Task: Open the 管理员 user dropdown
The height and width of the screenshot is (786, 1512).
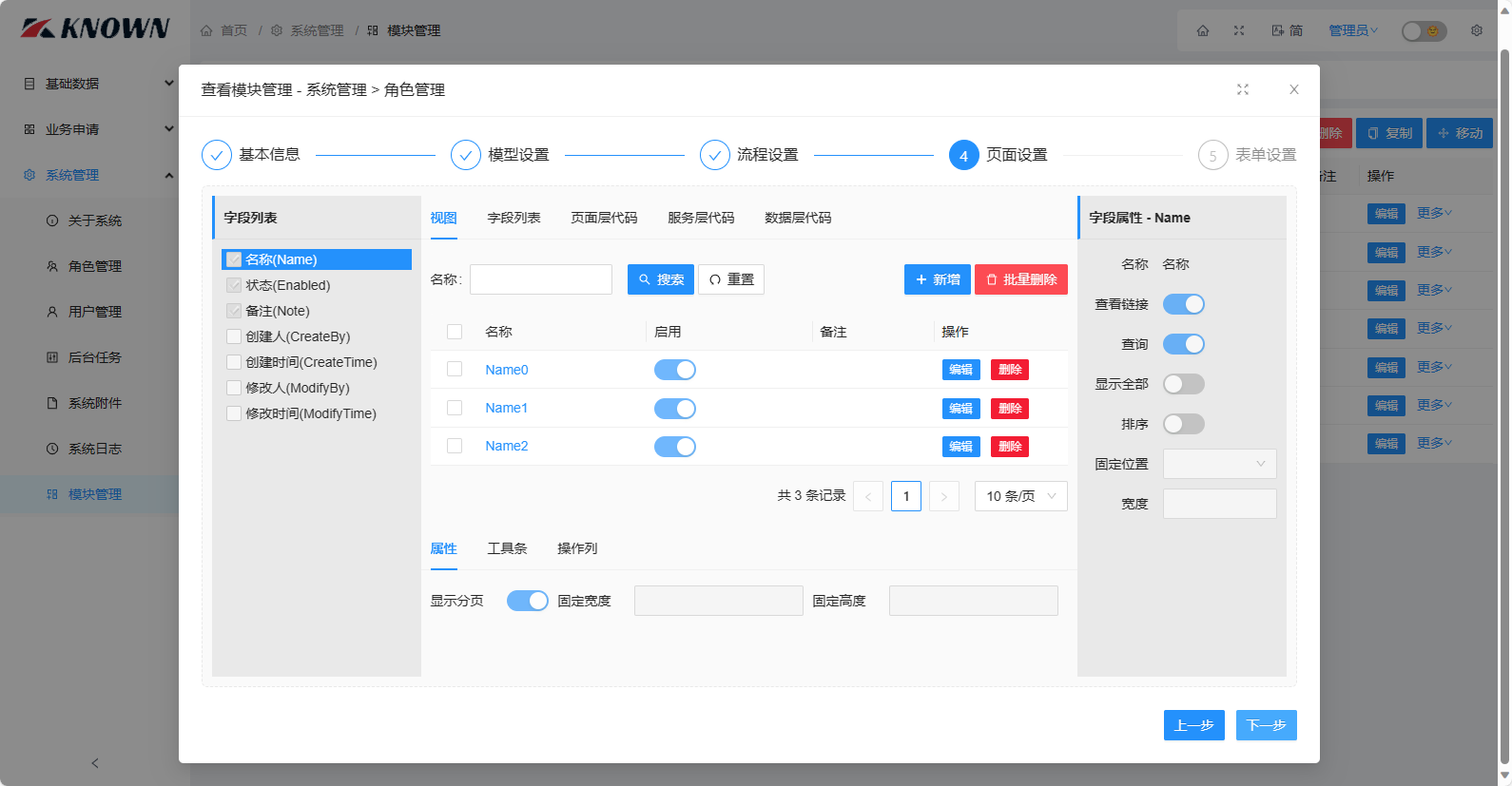Action: pyautogui.click(x=1352, y=30)
